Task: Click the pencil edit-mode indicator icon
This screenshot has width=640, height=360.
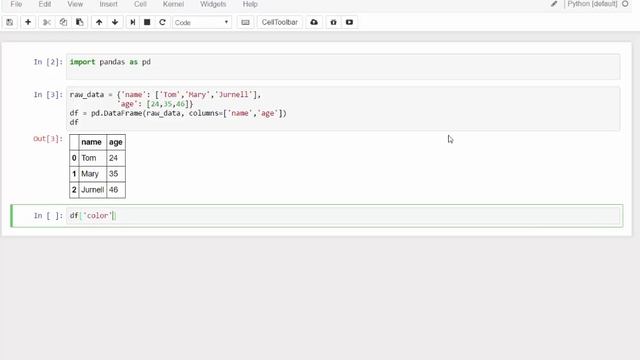Action: pyautogui.click(x=554, y=4)
